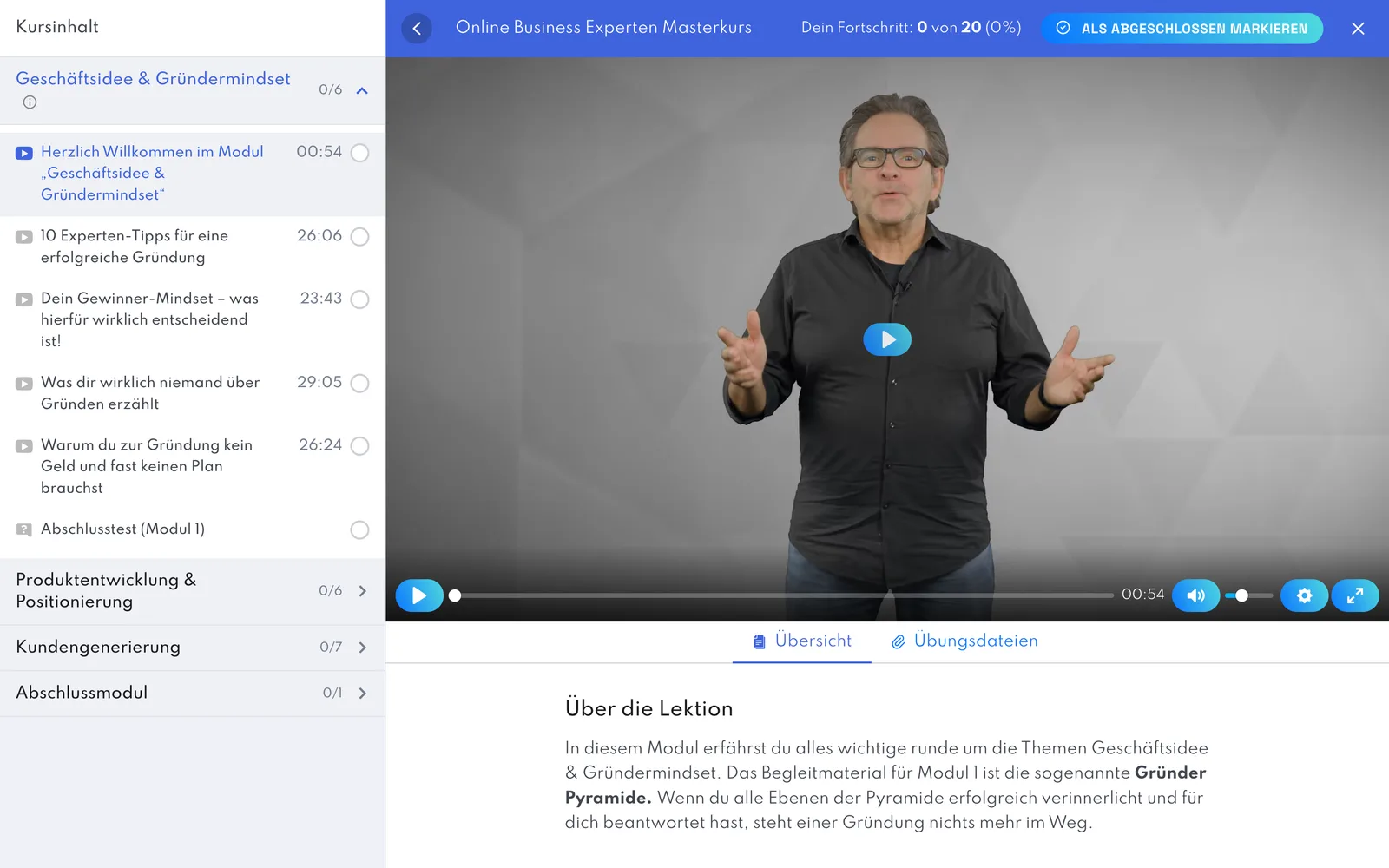The image size is (1389, 868).
Task: Toggle completion circle for Warum du zur Gründung
Action: pos(359,446)
